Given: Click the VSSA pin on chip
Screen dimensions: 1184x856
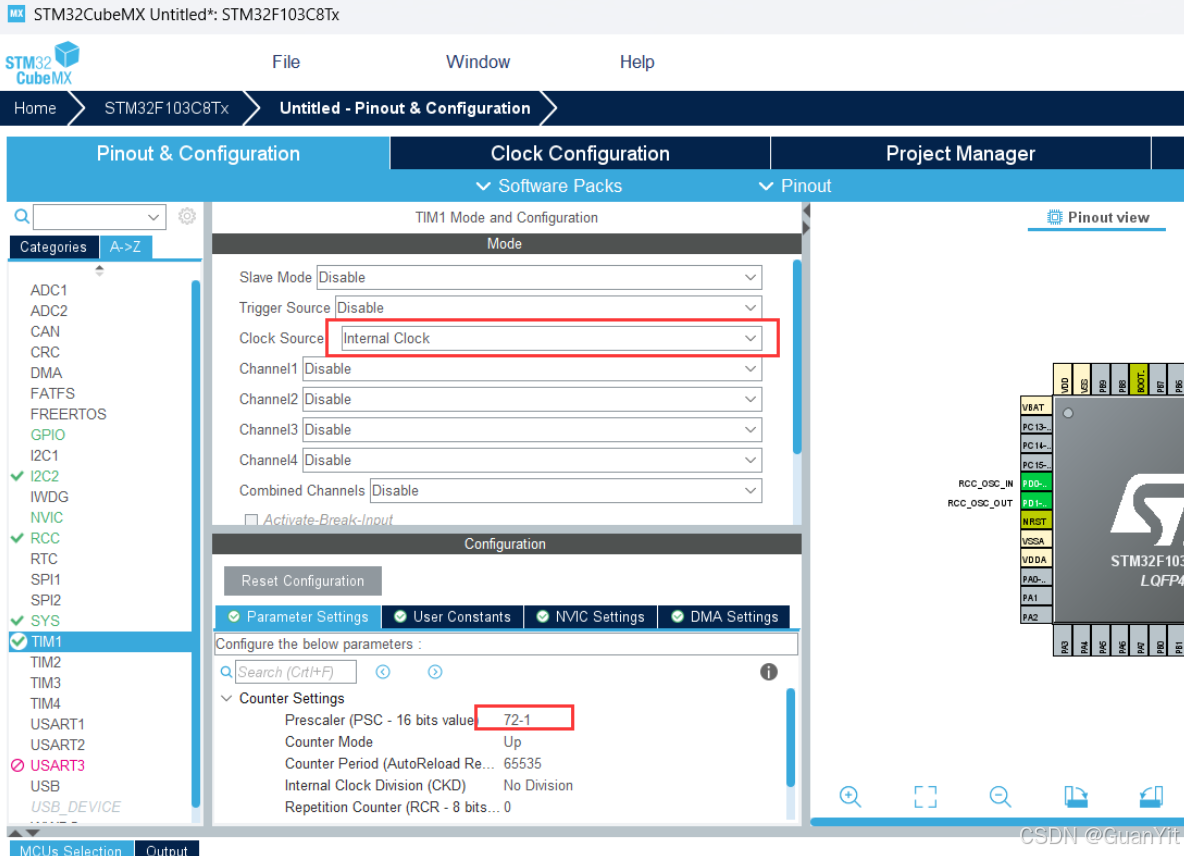Looking at the screenshot, I should click(1035, 540).
